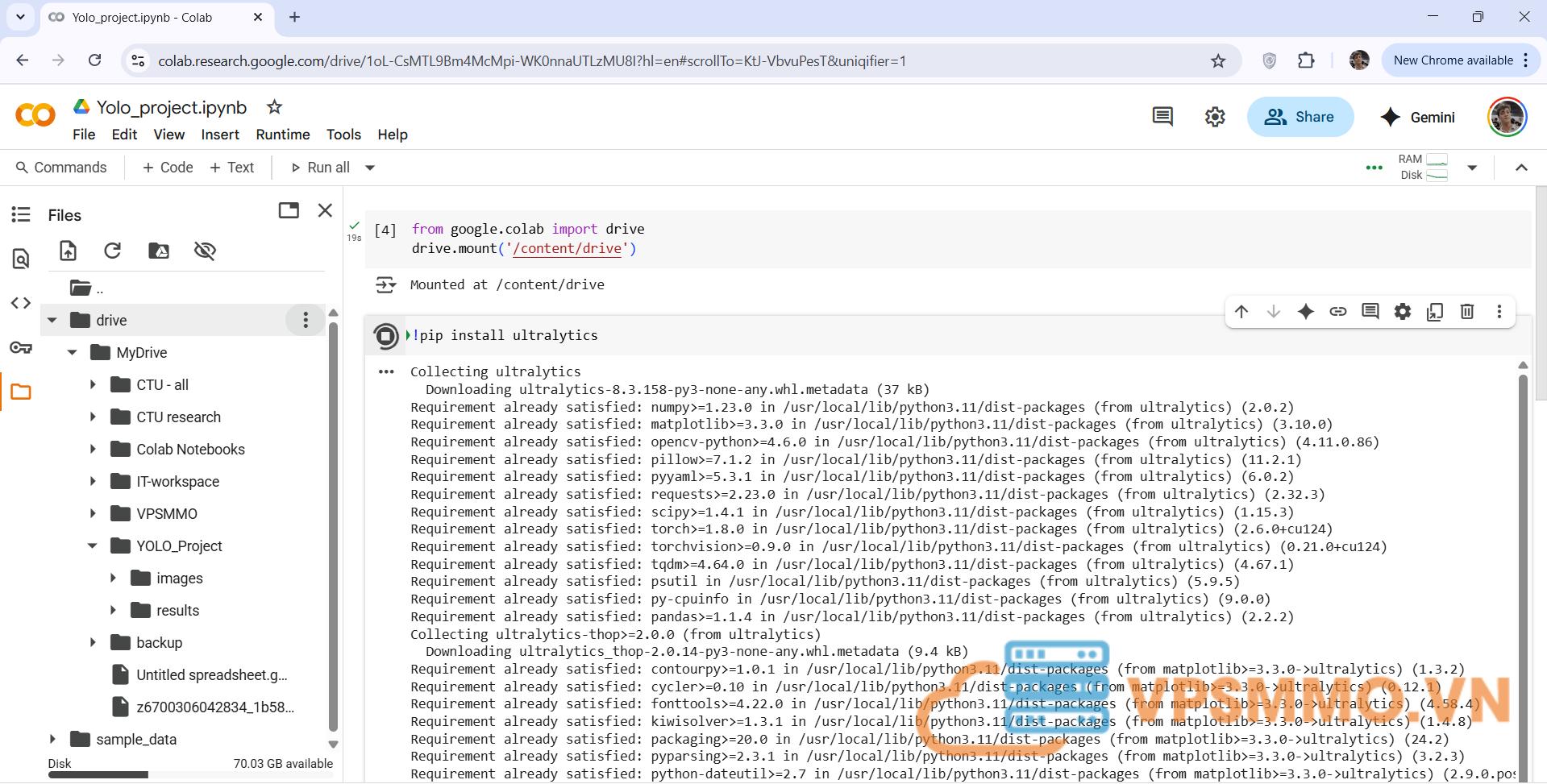Viewport: 1547px width, 784px height.
Task: Click the Mount Drive icon in Files
Action: click(159, 251)
